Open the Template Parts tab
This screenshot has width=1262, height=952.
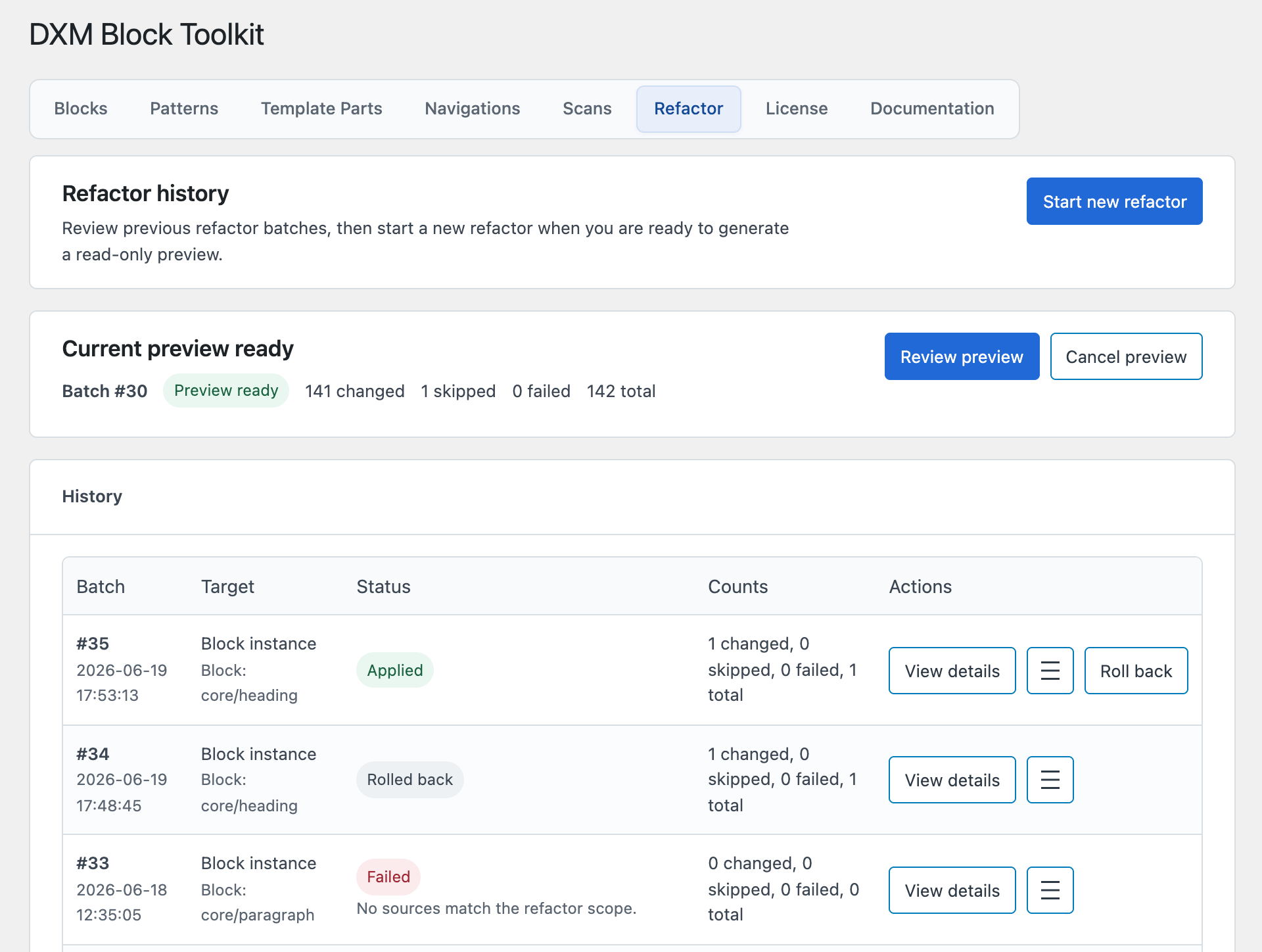tap(321, 108)
